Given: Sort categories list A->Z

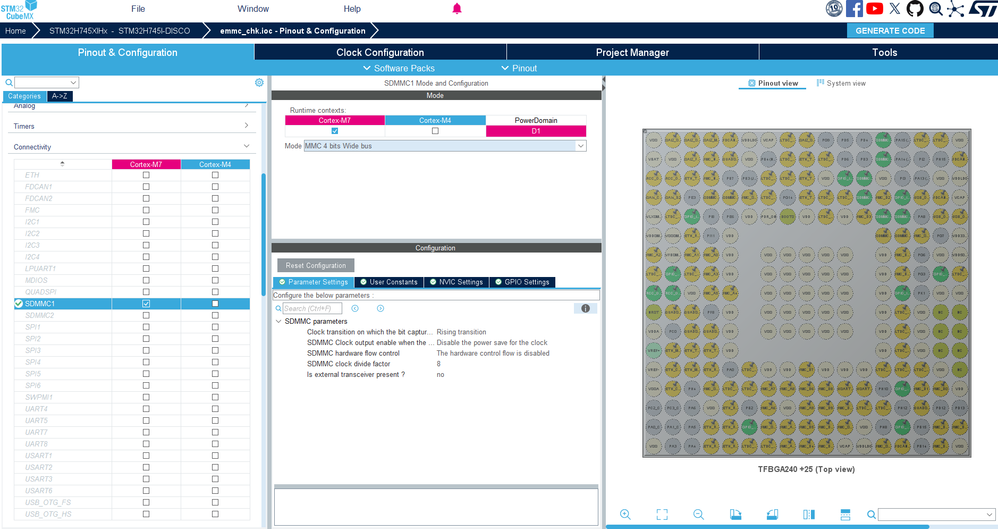Looking at the screenshot, I should pyautogui.click(x=59, y=96).
